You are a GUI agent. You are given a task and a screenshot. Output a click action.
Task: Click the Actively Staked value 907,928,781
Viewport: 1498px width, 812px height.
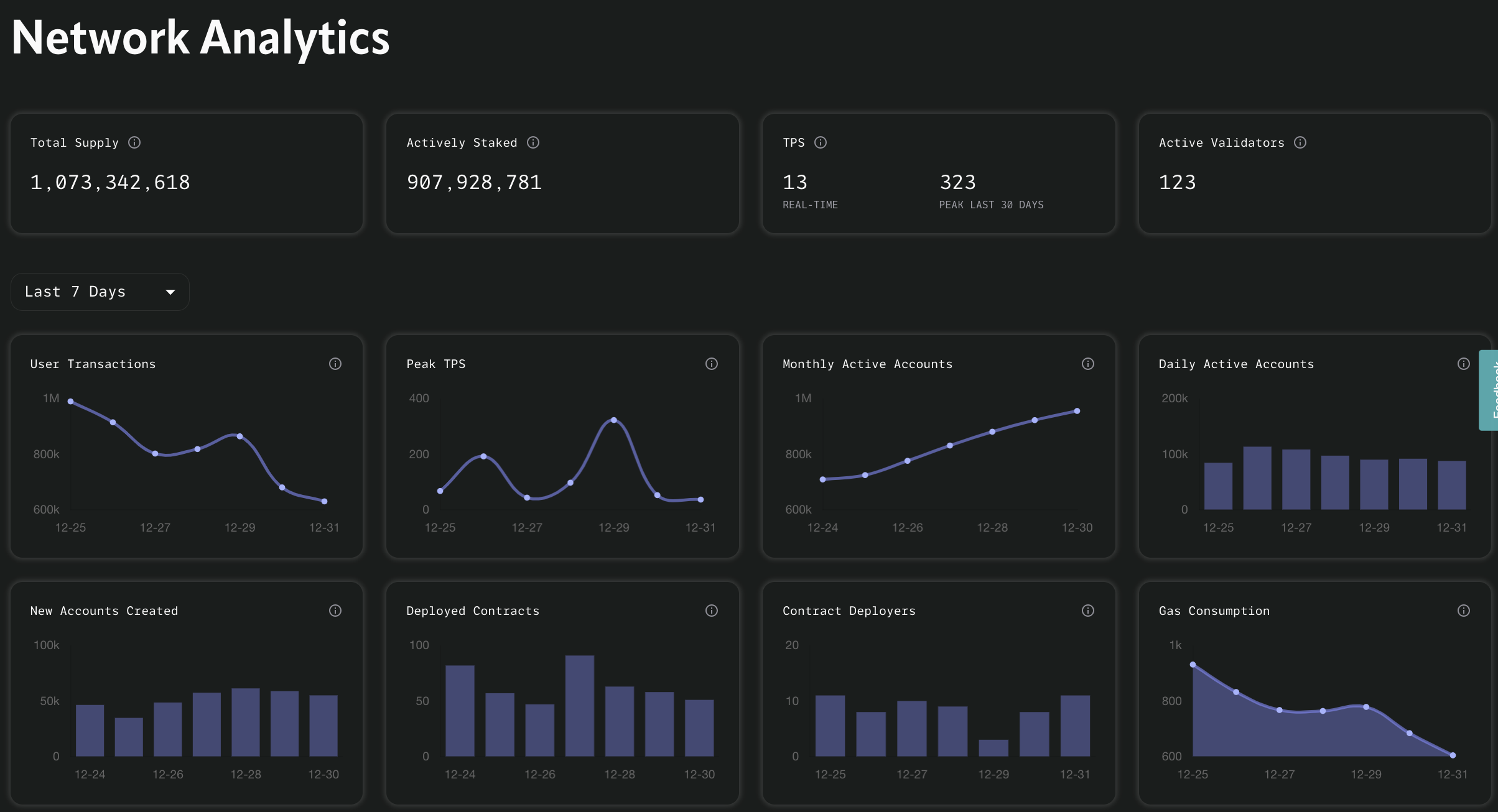coord(474,182)
